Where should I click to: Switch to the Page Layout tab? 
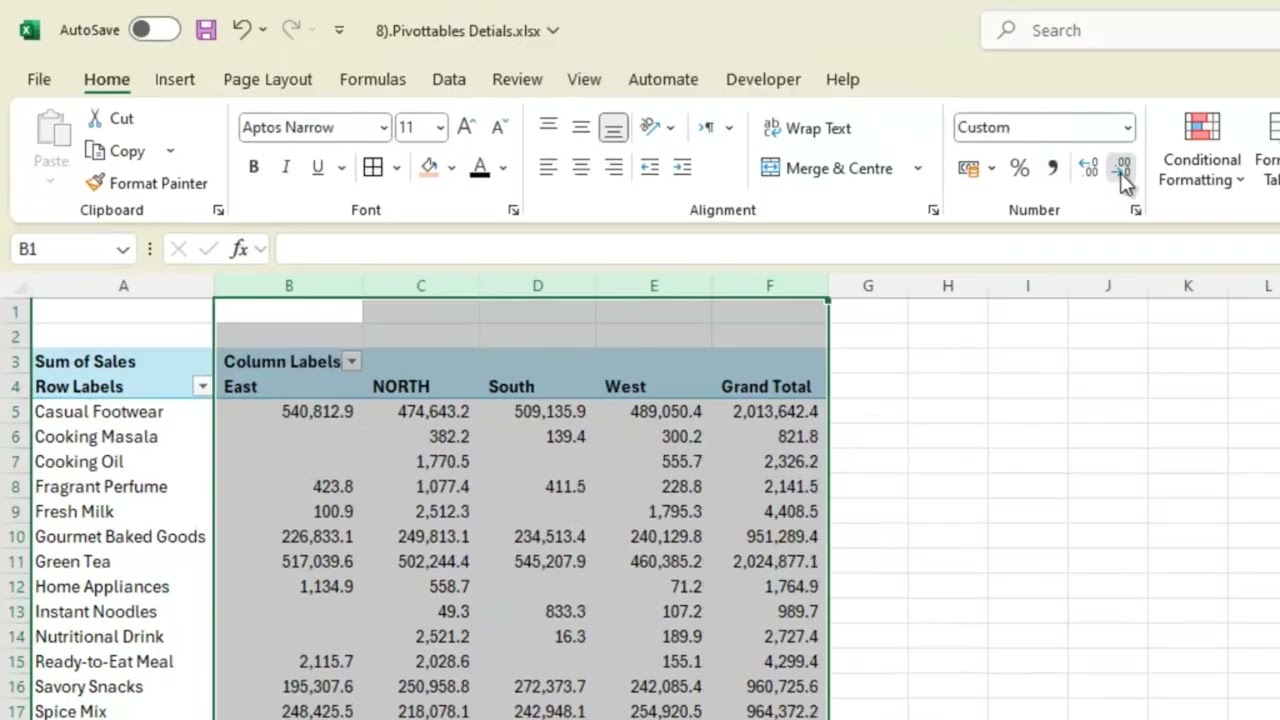click(x=268, y=79)
